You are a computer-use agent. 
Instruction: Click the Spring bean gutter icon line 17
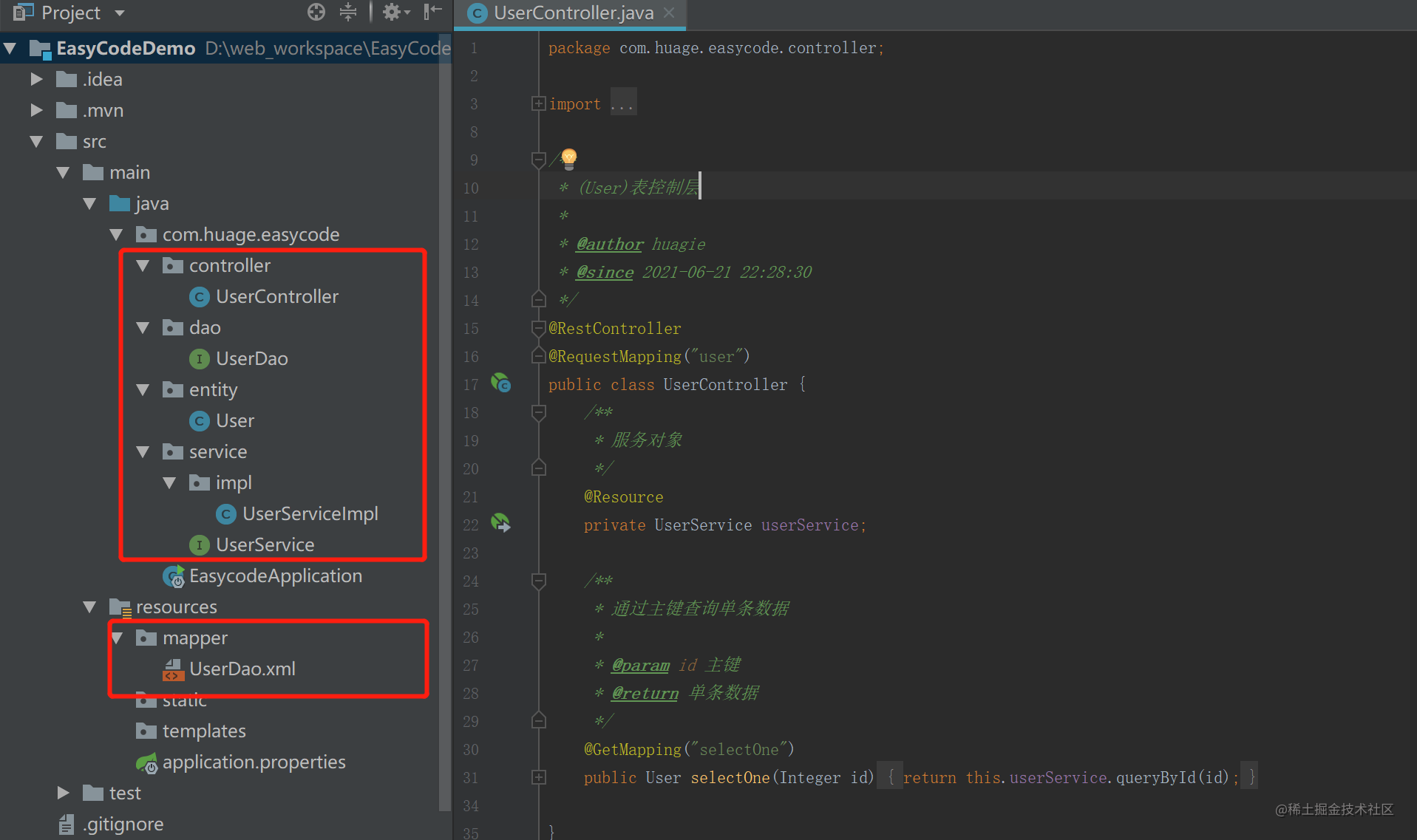501,383
